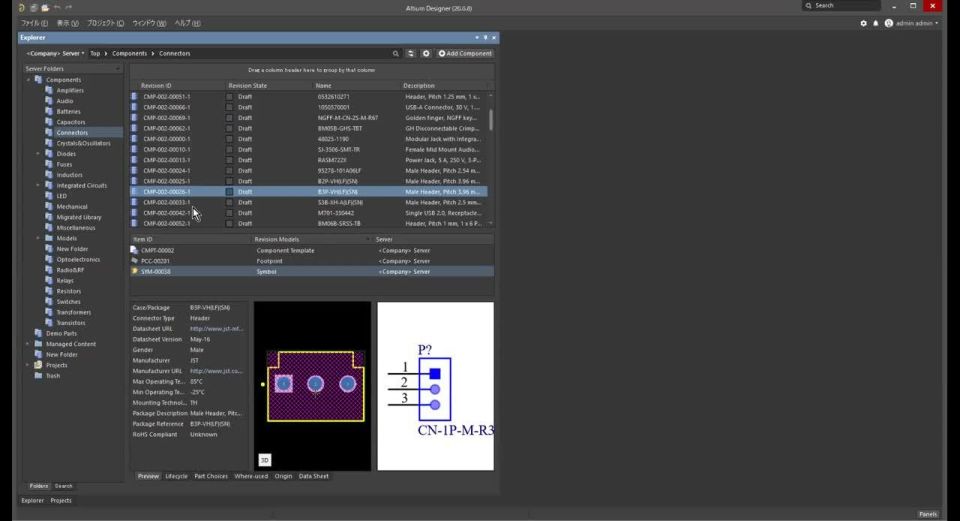The width and height of the screenshot is (960, 521).
Task: Click the Add Component button
Action: click(465, 53)
